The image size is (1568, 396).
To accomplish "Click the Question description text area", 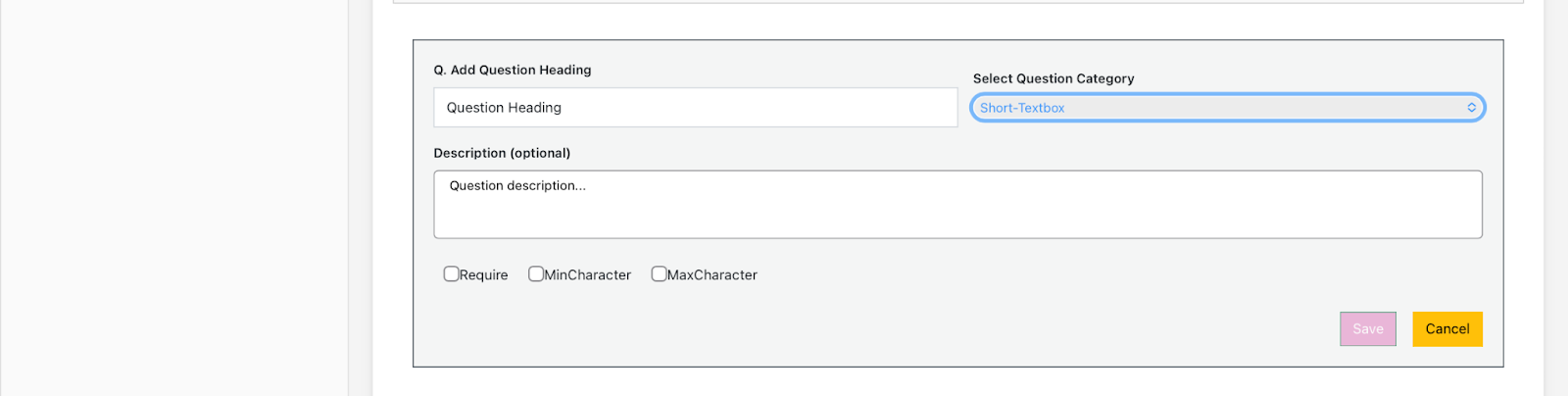I will coord(956,205).
